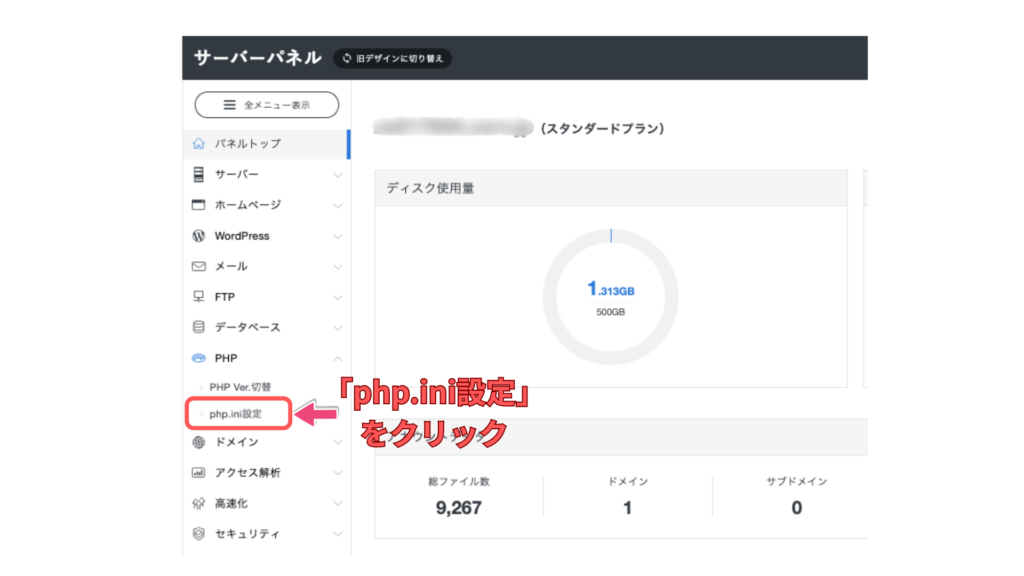
Task: Switch to old design with 旧デザインに切り替え
Action: coord(392,59)
